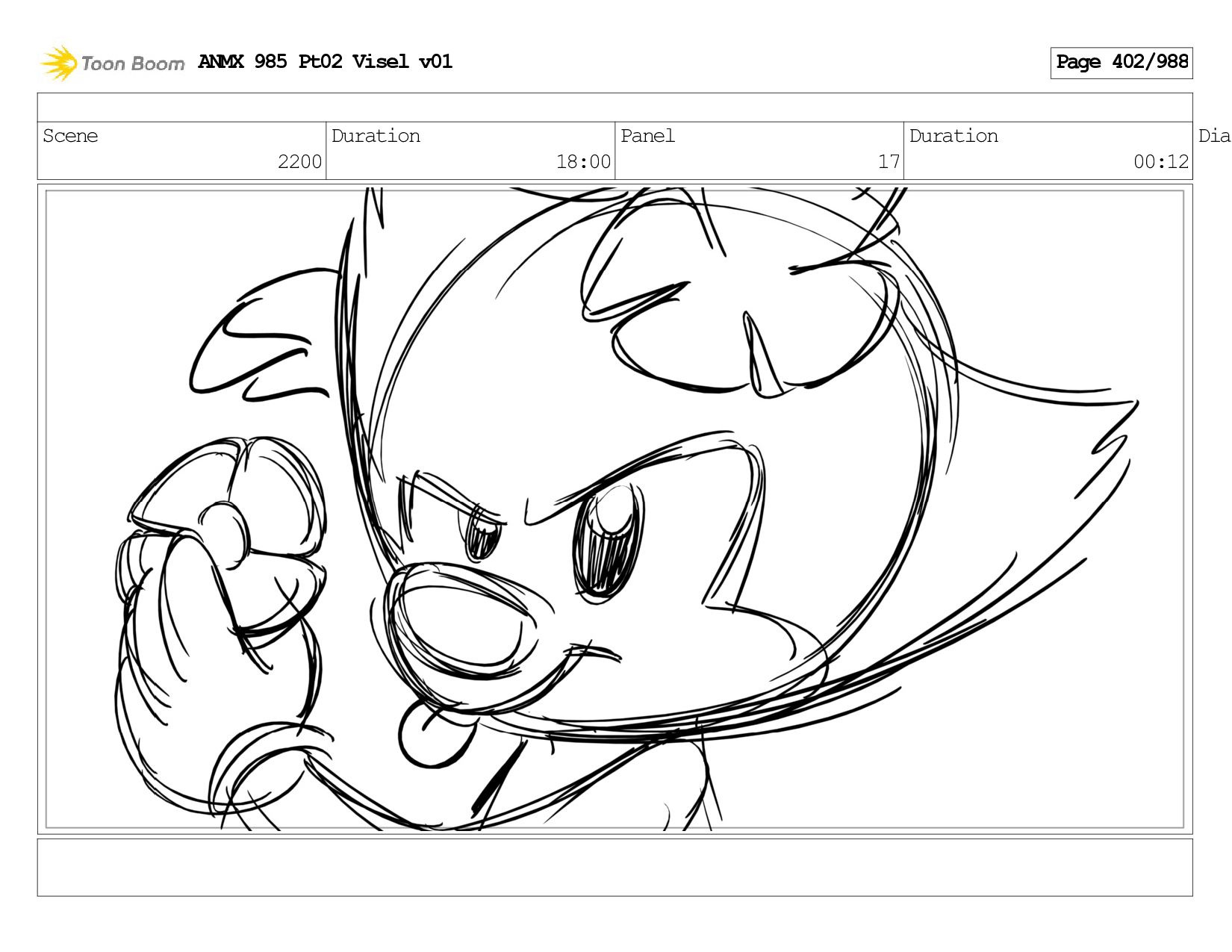Click the "Scene" column label
The height and width of the screenshot is (952, 1232).
70,136
